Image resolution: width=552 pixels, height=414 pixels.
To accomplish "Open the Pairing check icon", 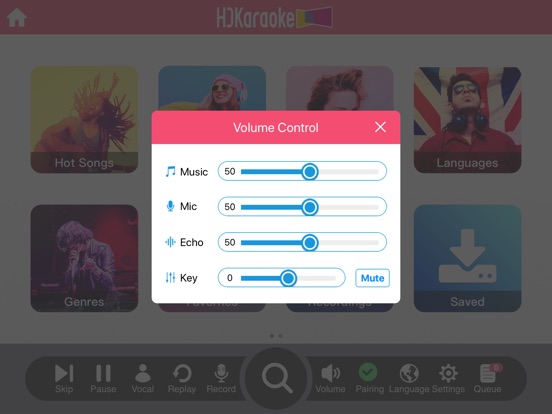I will (369, 378).
